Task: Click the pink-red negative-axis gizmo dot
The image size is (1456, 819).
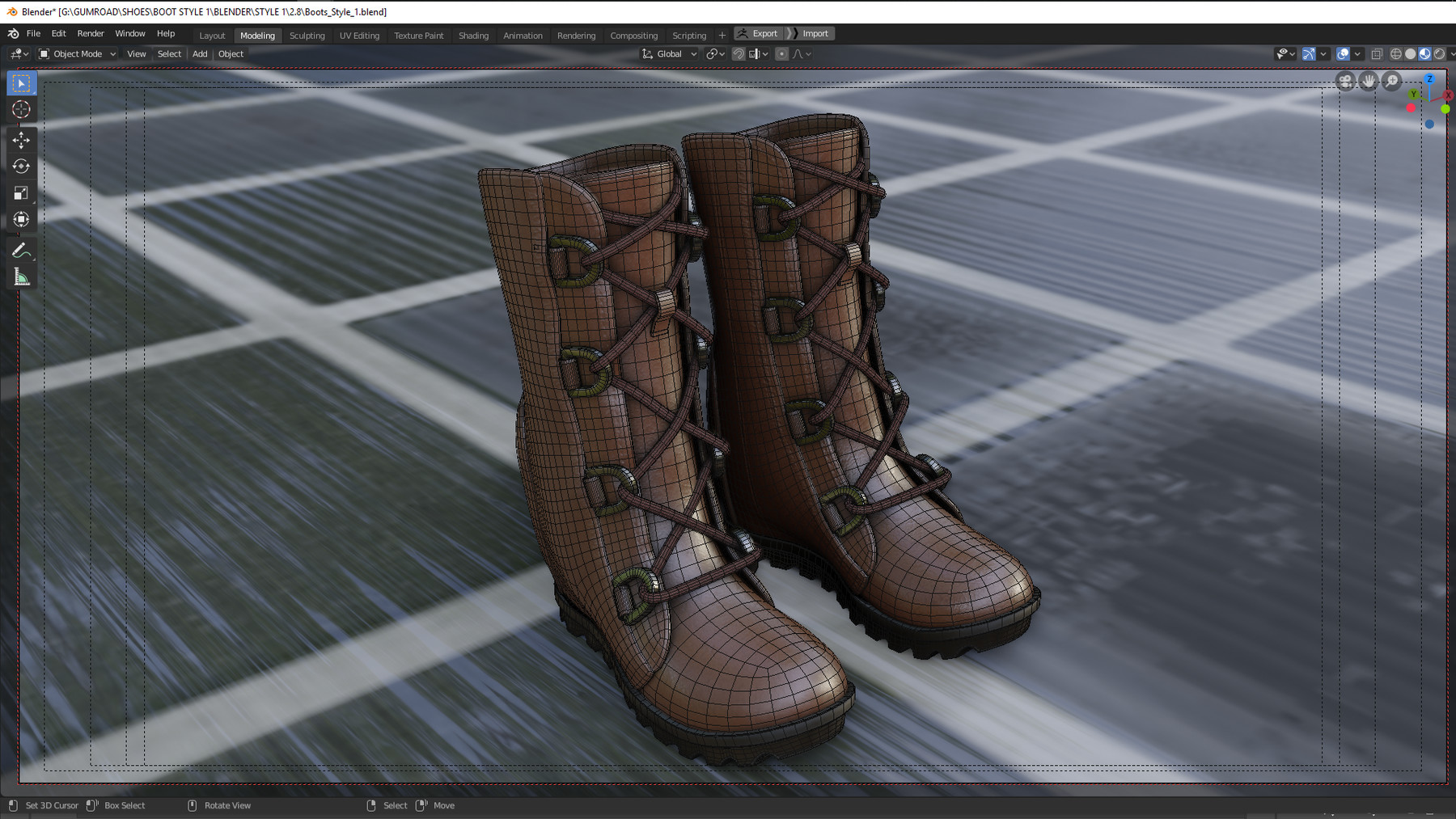Action: pyautogui.click(x=1411, y=108)
